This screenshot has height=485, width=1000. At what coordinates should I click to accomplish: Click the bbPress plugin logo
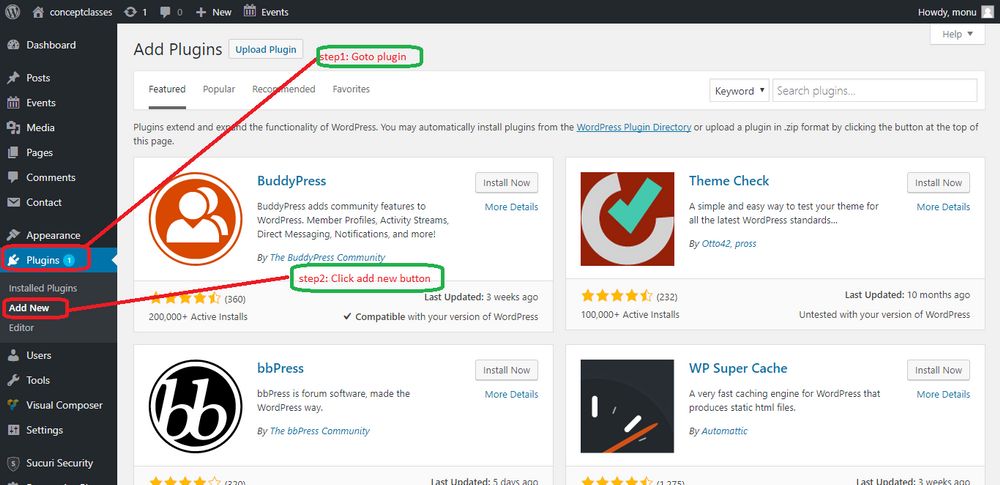click(196, 407)
